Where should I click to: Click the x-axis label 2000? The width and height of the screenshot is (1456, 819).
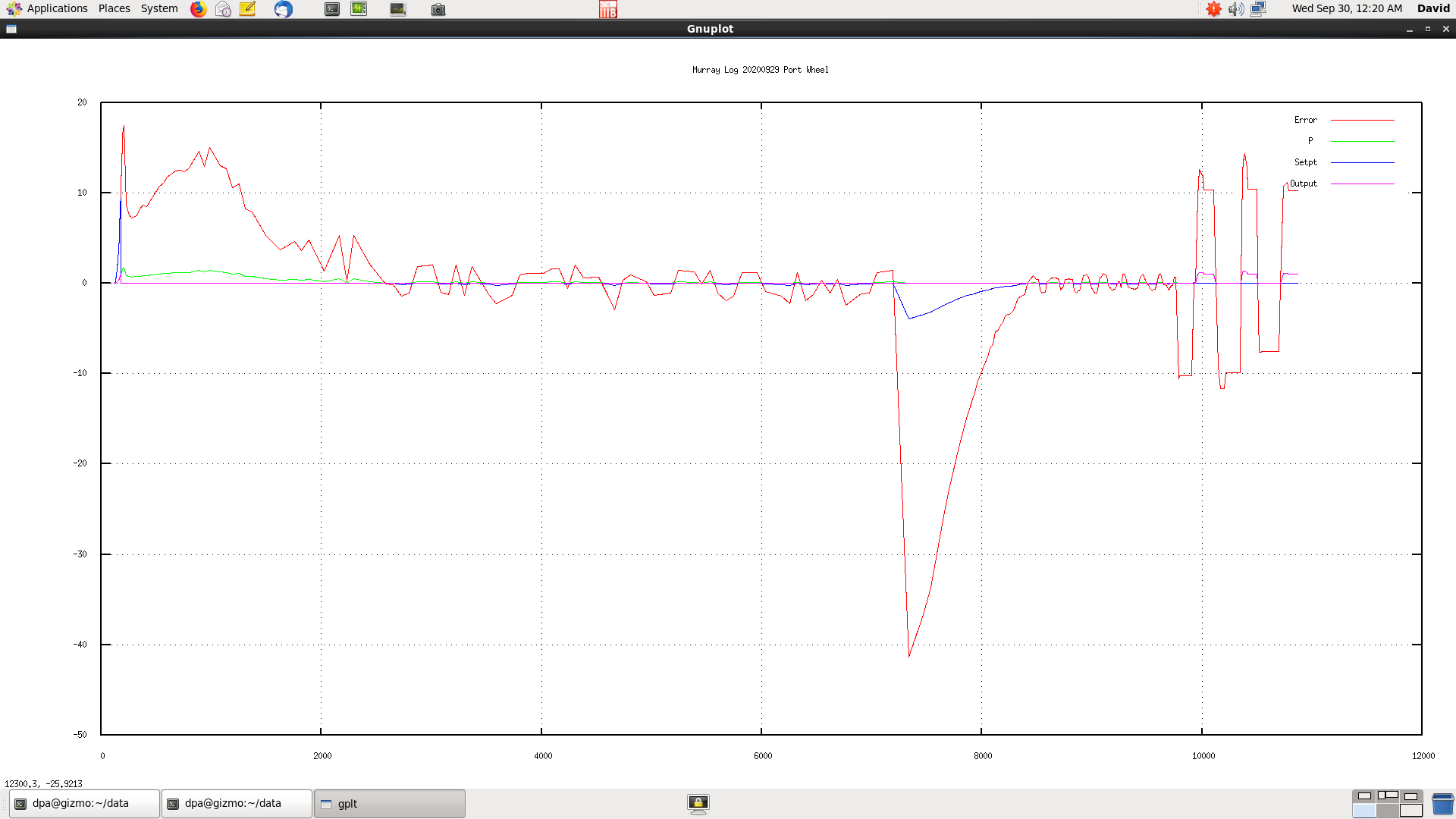[322, 756]
